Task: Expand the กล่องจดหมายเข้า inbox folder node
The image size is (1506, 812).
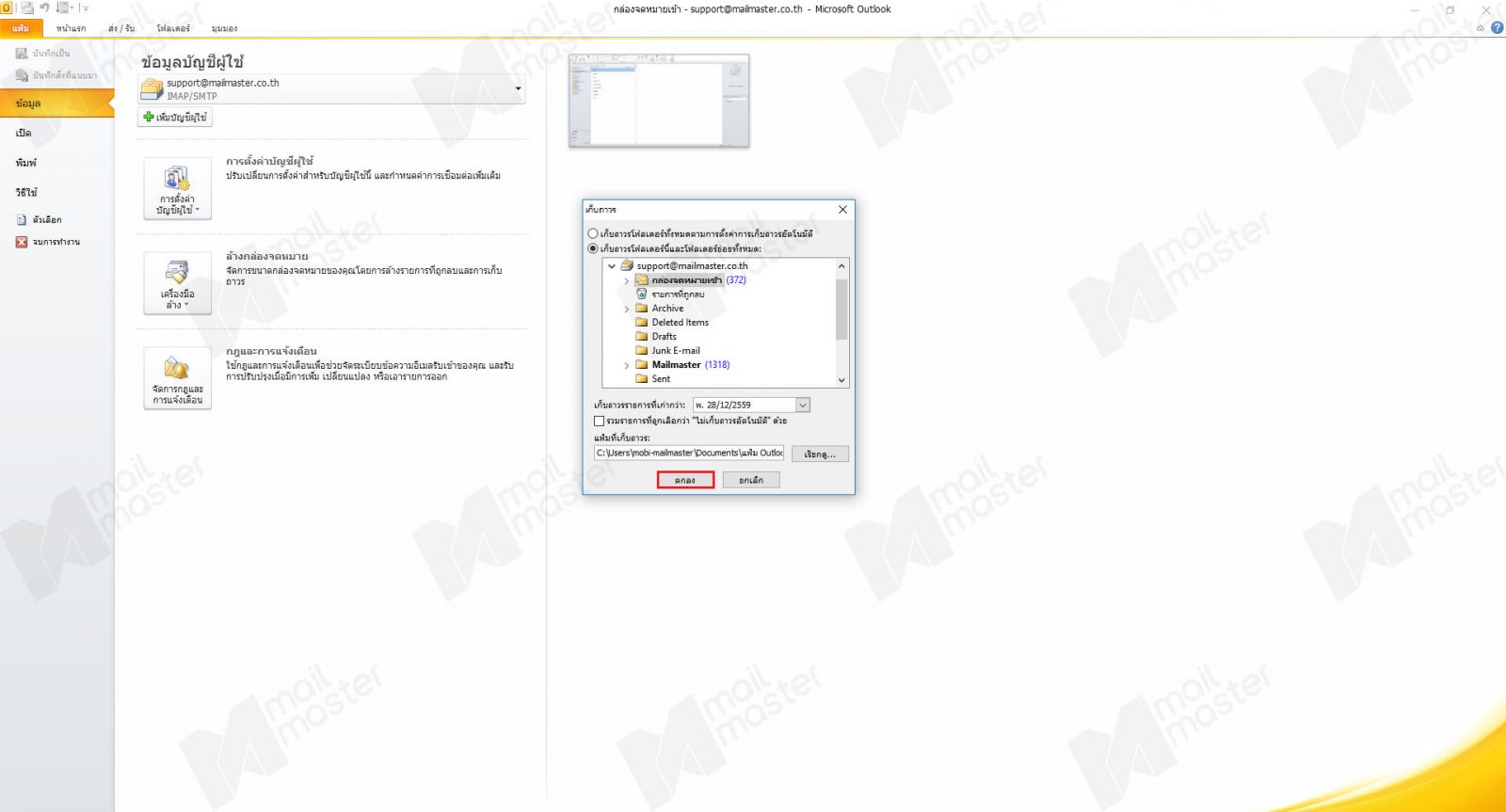Action: [x=627, y=280]
